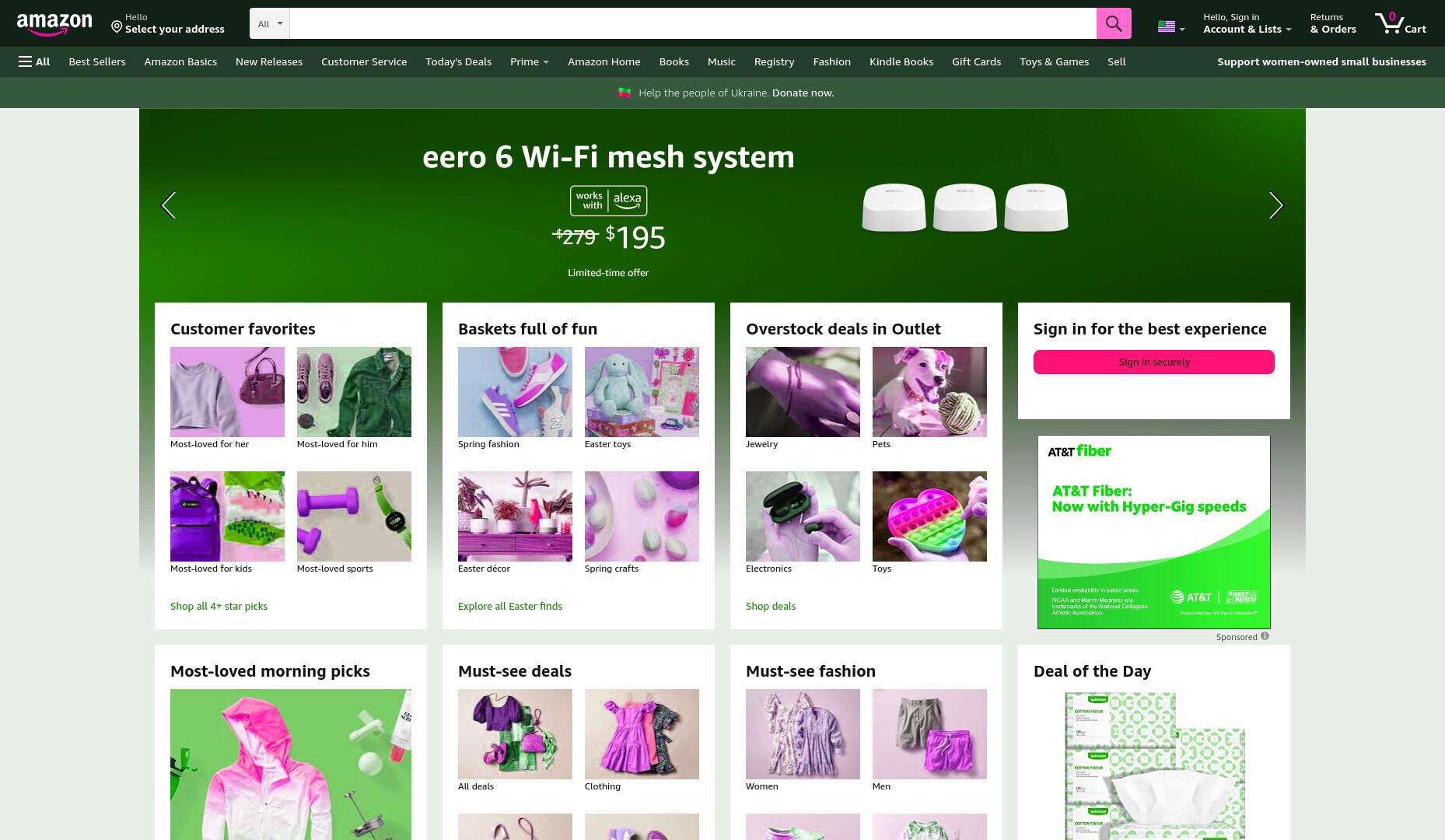Viewport: 1445px width, 840px height.
Task: Open Returns & Orders
Action: tap(1333, 23)
